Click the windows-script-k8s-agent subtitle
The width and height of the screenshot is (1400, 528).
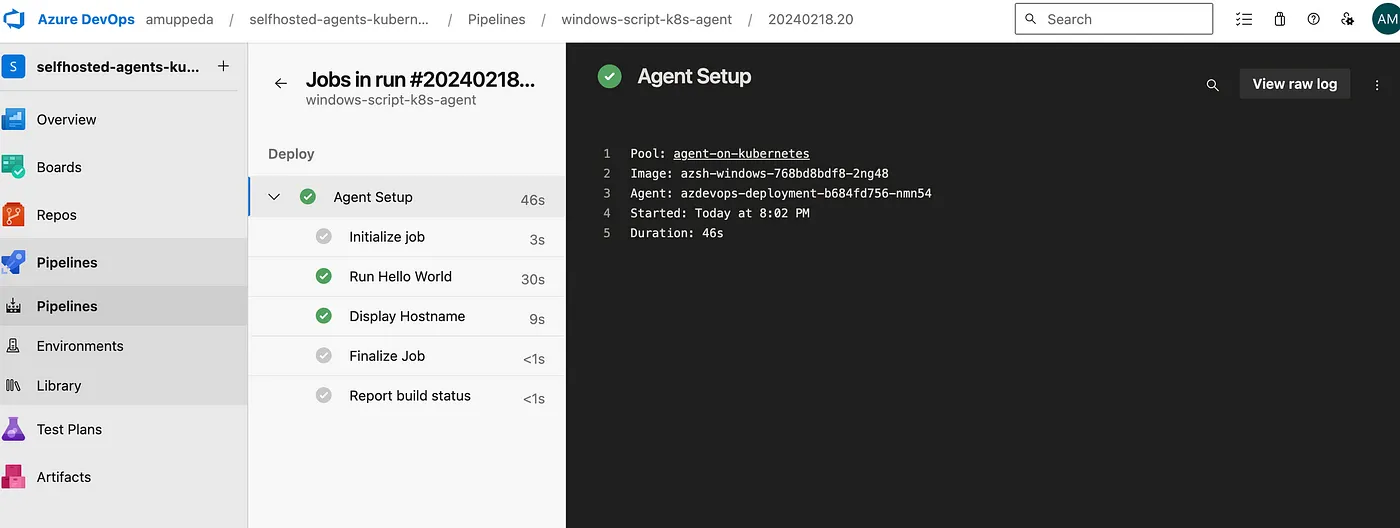click(391, 100)
